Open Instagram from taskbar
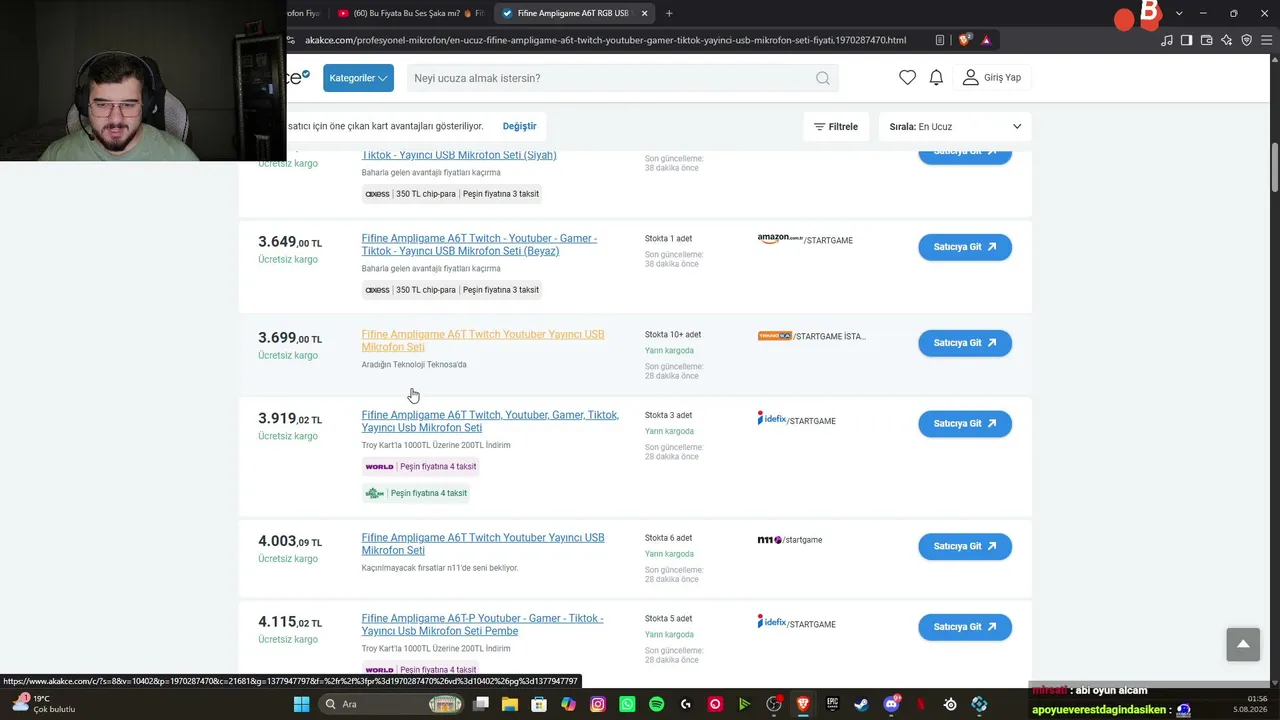The height and width of the screenshot is (720, 1280). point(598,704)
